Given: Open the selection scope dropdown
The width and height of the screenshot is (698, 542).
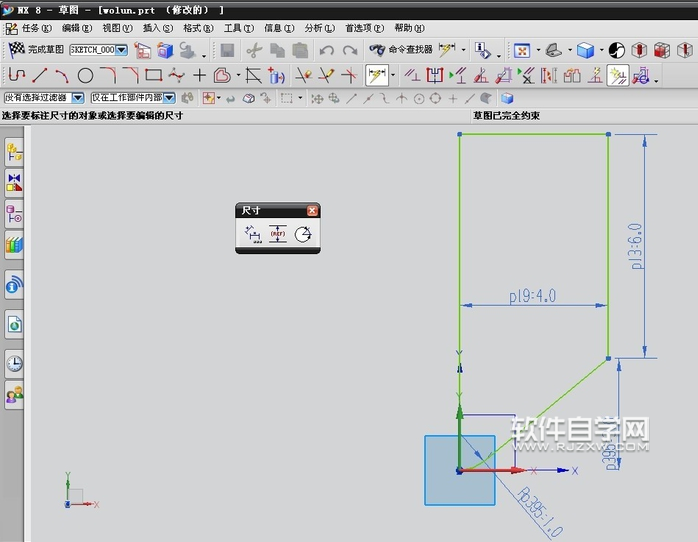Looking at the screenshot, I should (168, 98).
